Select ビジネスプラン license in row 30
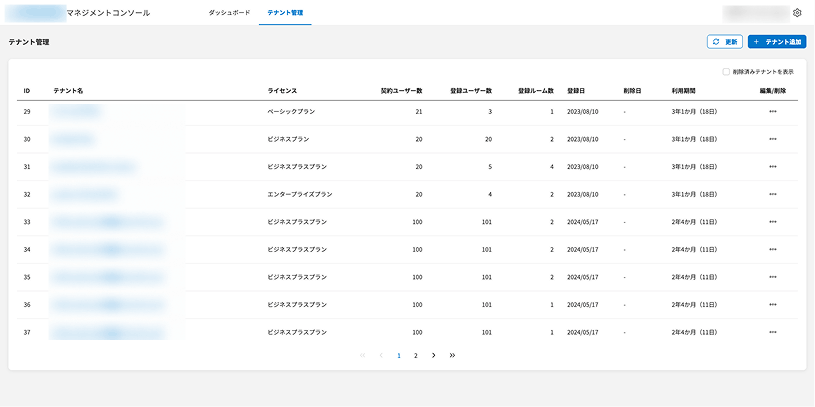The width and height of the screenshot is (815, 407). click(288, 139)
